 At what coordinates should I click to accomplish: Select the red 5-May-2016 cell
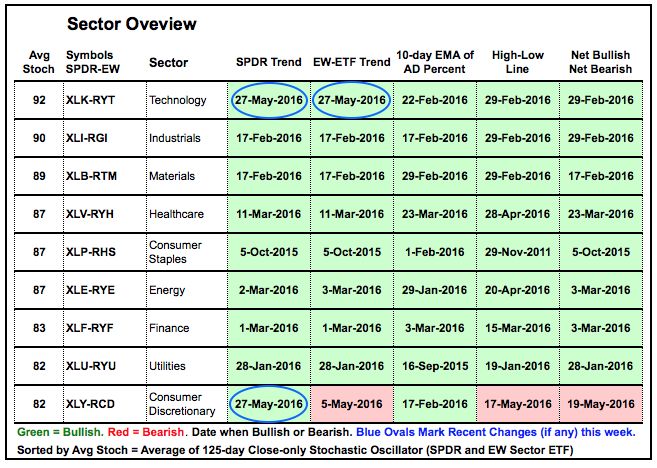click(x=352, y=404)
